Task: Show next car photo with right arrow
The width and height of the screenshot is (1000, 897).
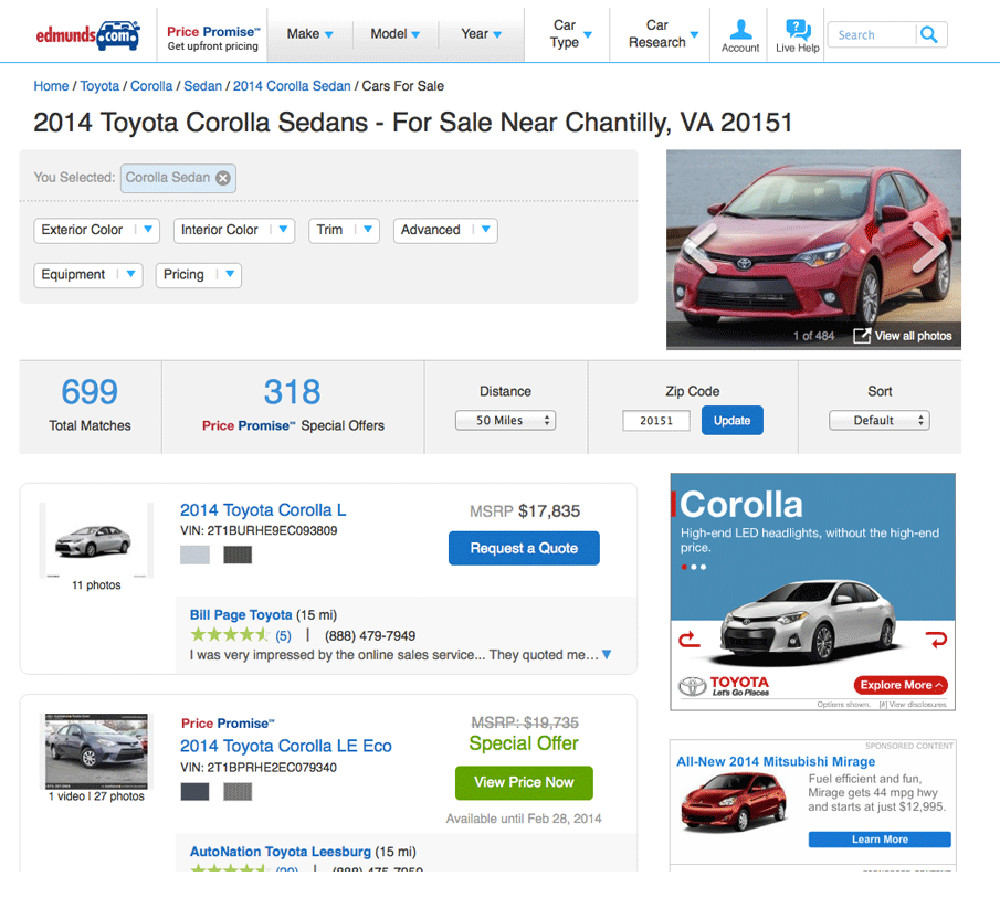Action: coord(928,246)
